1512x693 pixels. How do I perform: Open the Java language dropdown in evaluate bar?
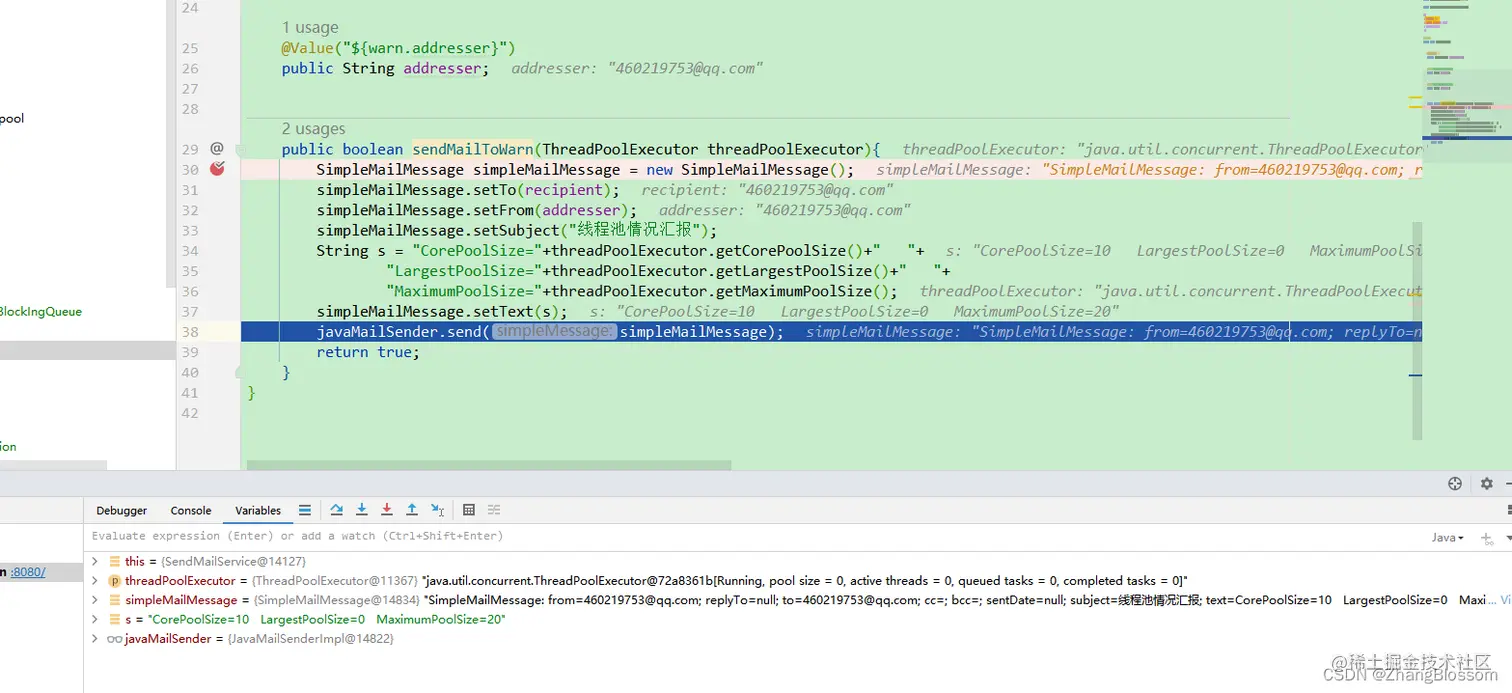(1448, 538)
